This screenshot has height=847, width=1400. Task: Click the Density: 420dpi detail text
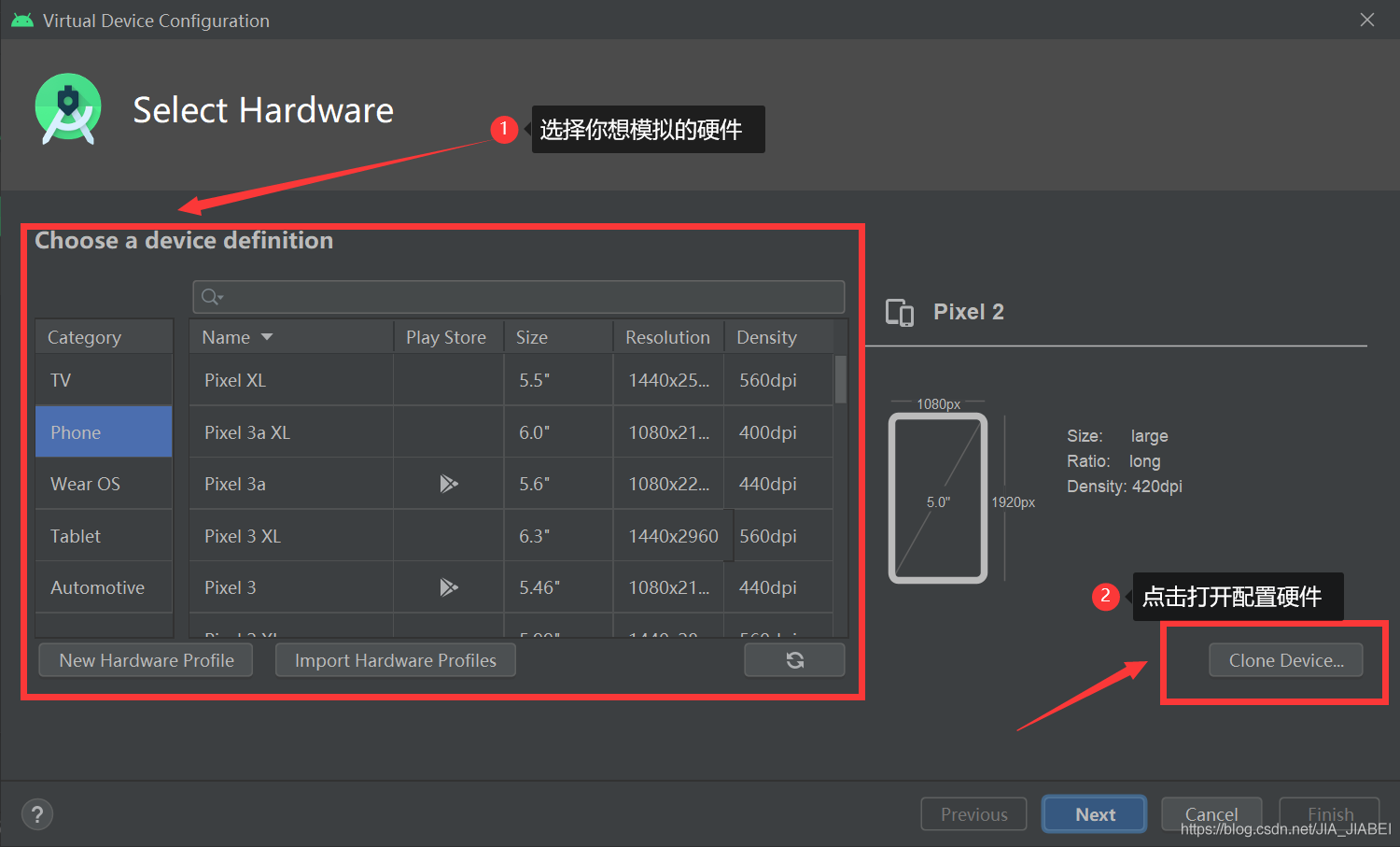pos(1125,487)
